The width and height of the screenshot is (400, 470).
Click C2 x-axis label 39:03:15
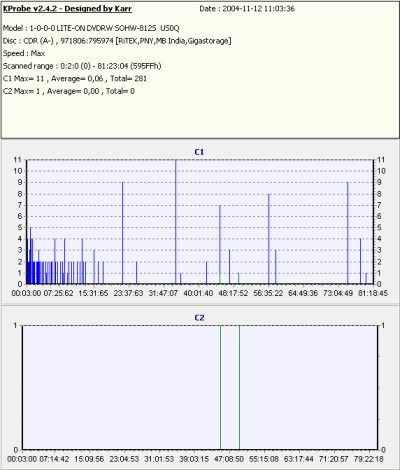click(194, 459)
